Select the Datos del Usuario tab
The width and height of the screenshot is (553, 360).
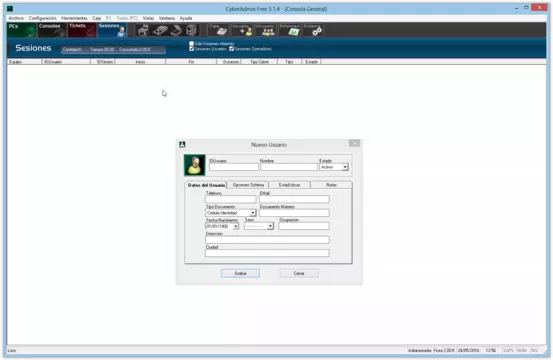click(x=206, y=185)
